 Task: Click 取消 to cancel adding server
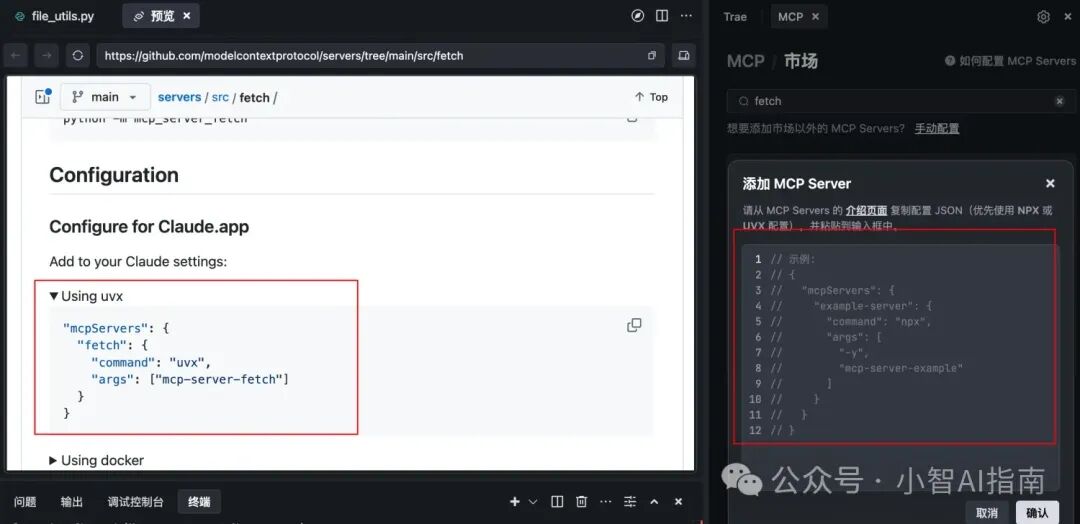pos(987,512)
